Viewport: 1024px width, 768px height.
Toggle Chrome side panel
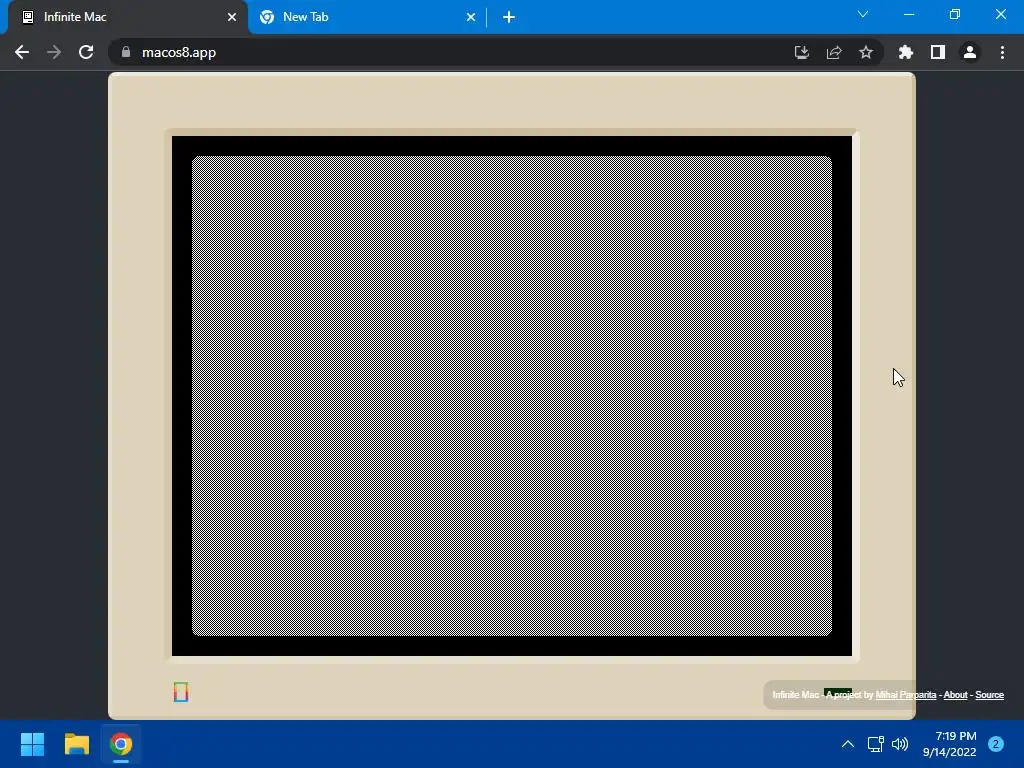[x=938, y=52]
